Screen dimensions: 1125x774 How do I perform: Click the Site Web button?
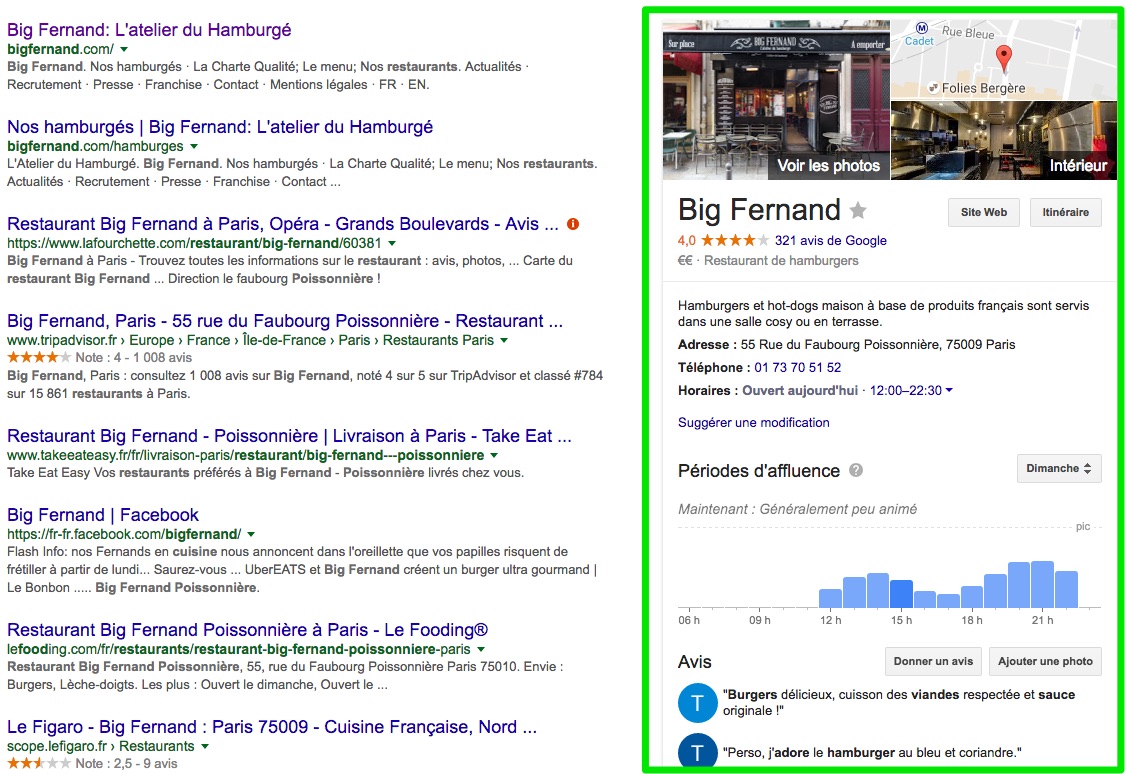click(984, 212)
